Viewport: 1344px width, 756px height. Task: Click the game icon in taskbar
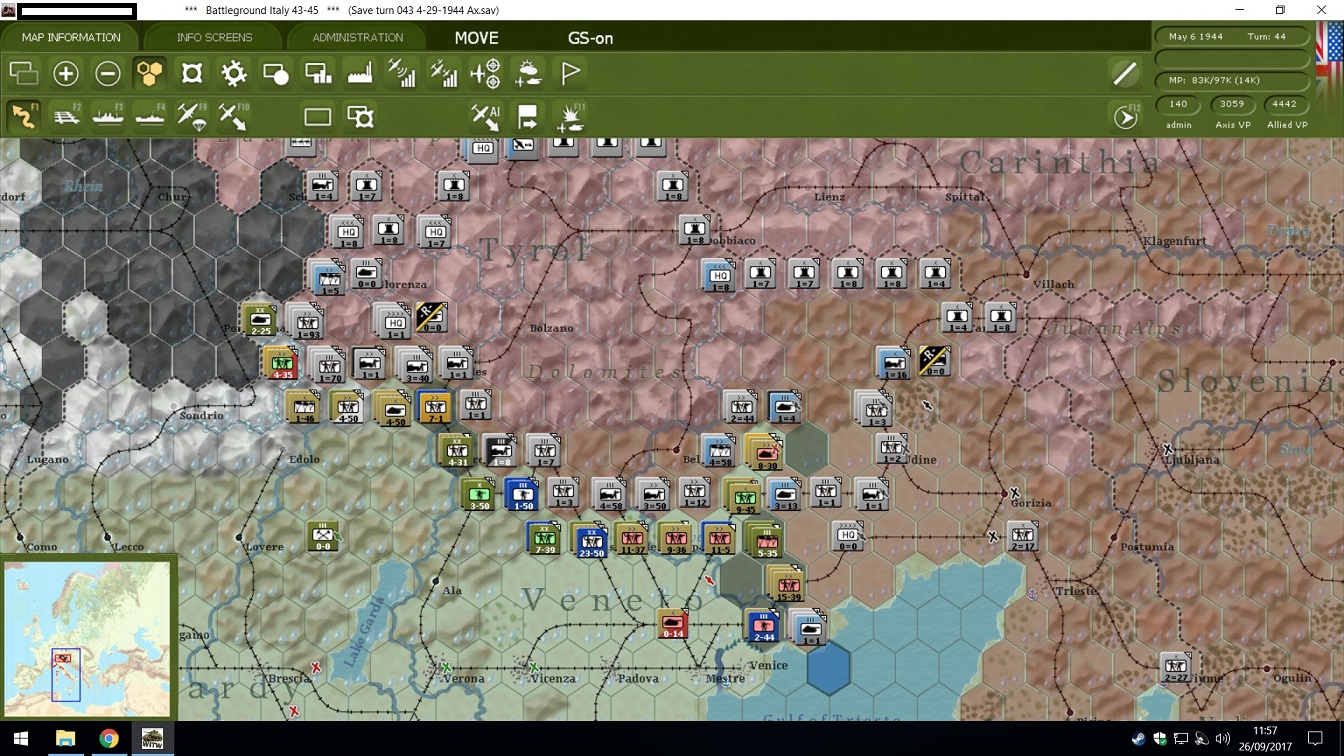pos(153,739)
